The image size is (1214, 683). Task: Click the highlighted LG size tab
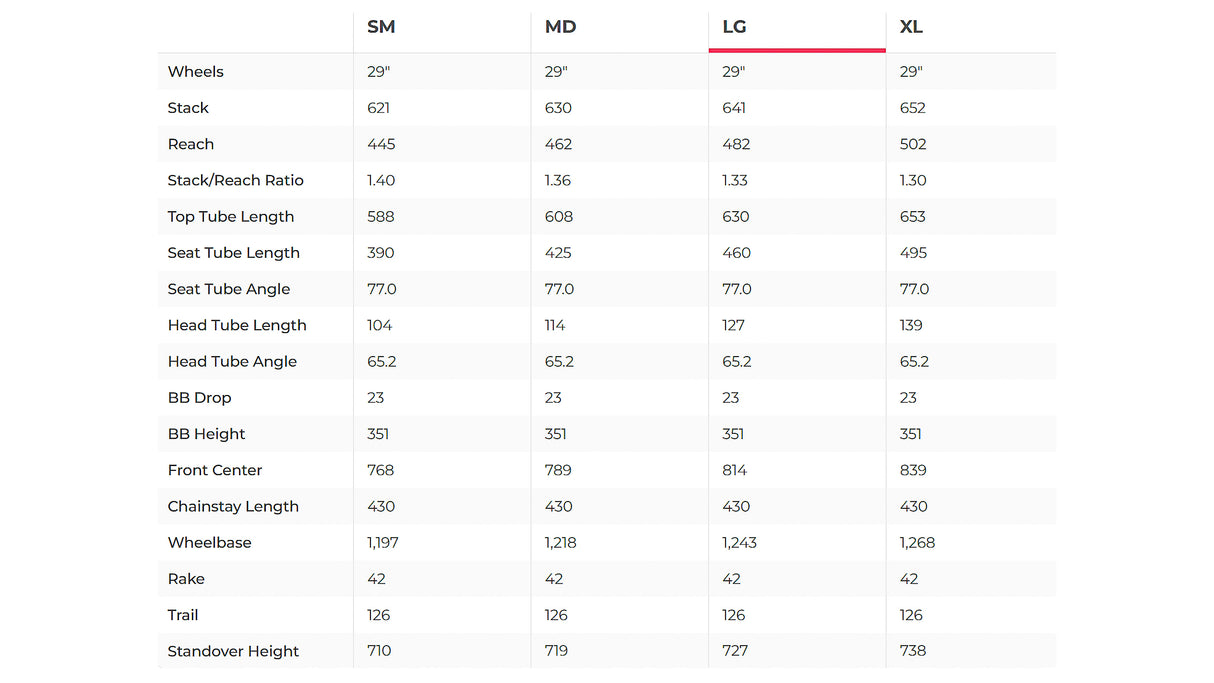(x=734, y=27)
